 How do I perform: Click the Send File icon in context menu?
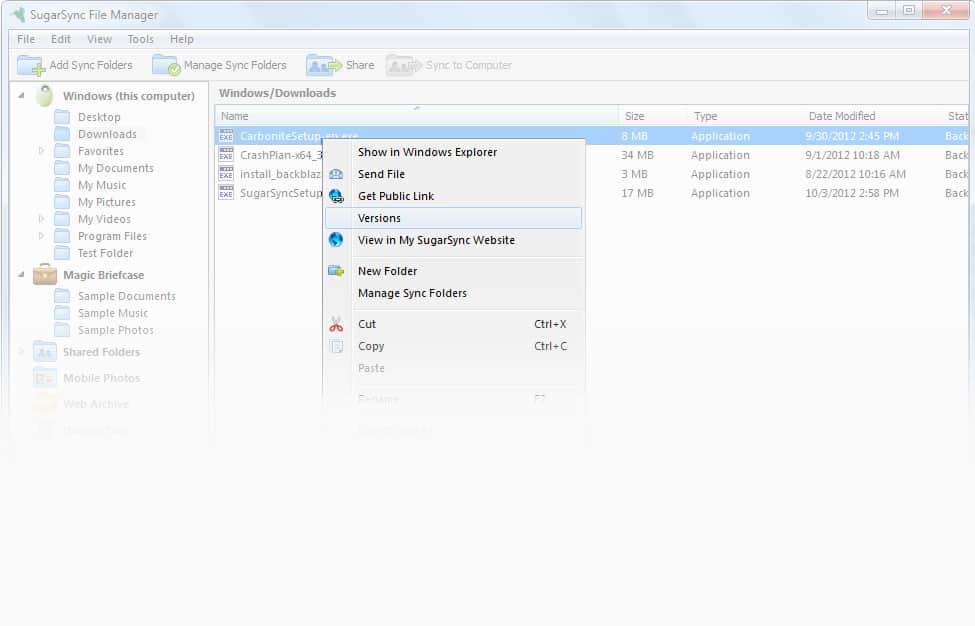(337, 174)
